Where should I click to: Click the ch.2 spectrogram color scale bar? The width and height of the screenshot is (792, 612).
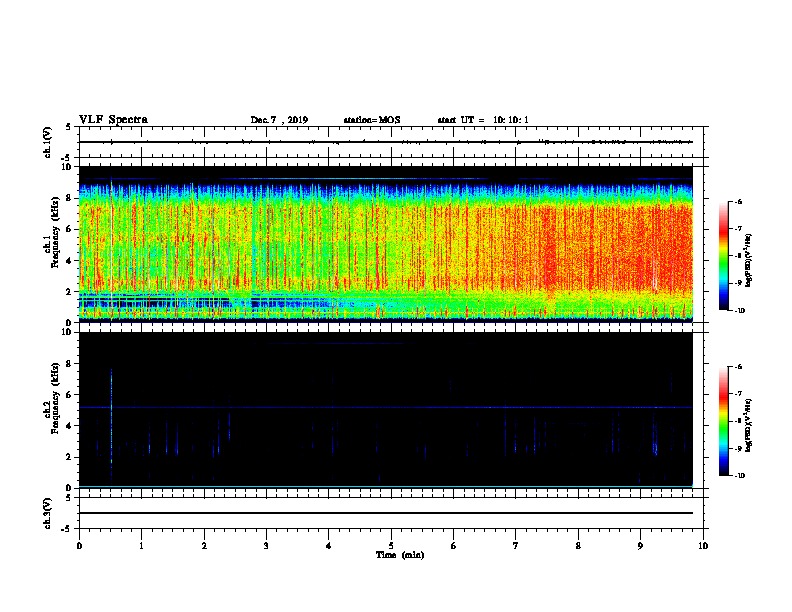[x=723, y=421]
